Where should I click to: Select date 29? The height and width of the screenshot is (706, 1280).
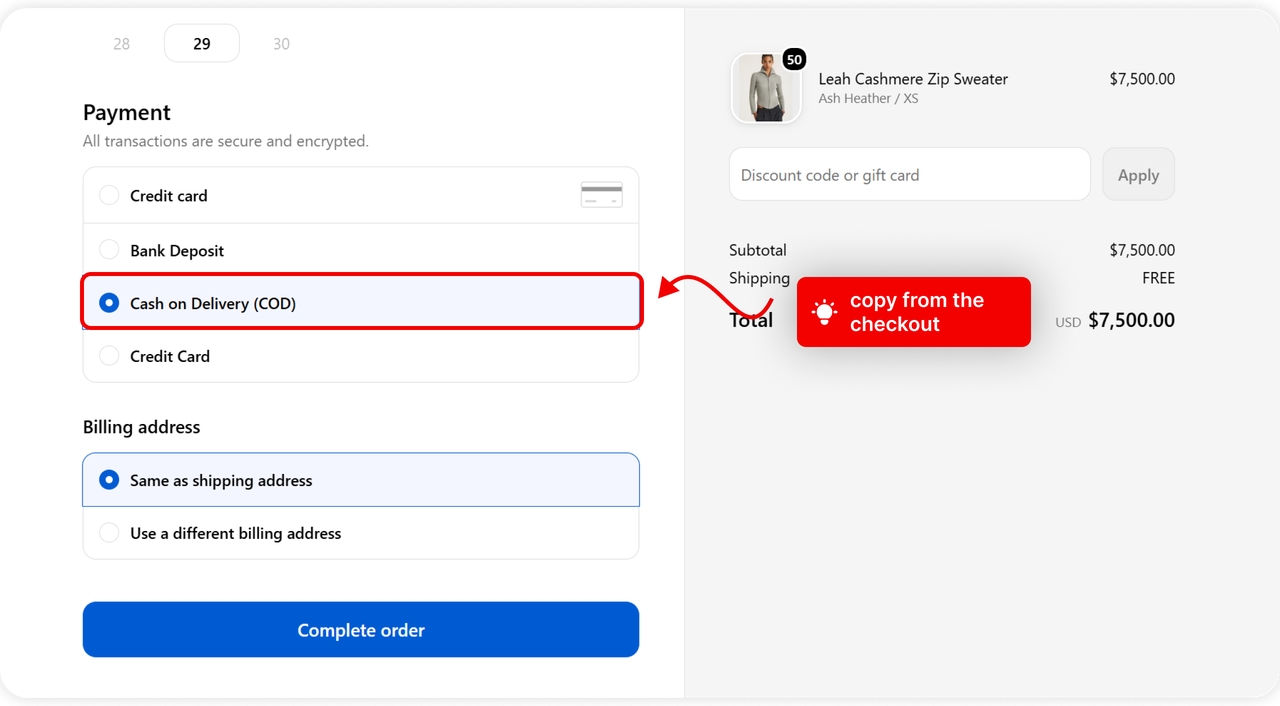click(x=202, y=43)
